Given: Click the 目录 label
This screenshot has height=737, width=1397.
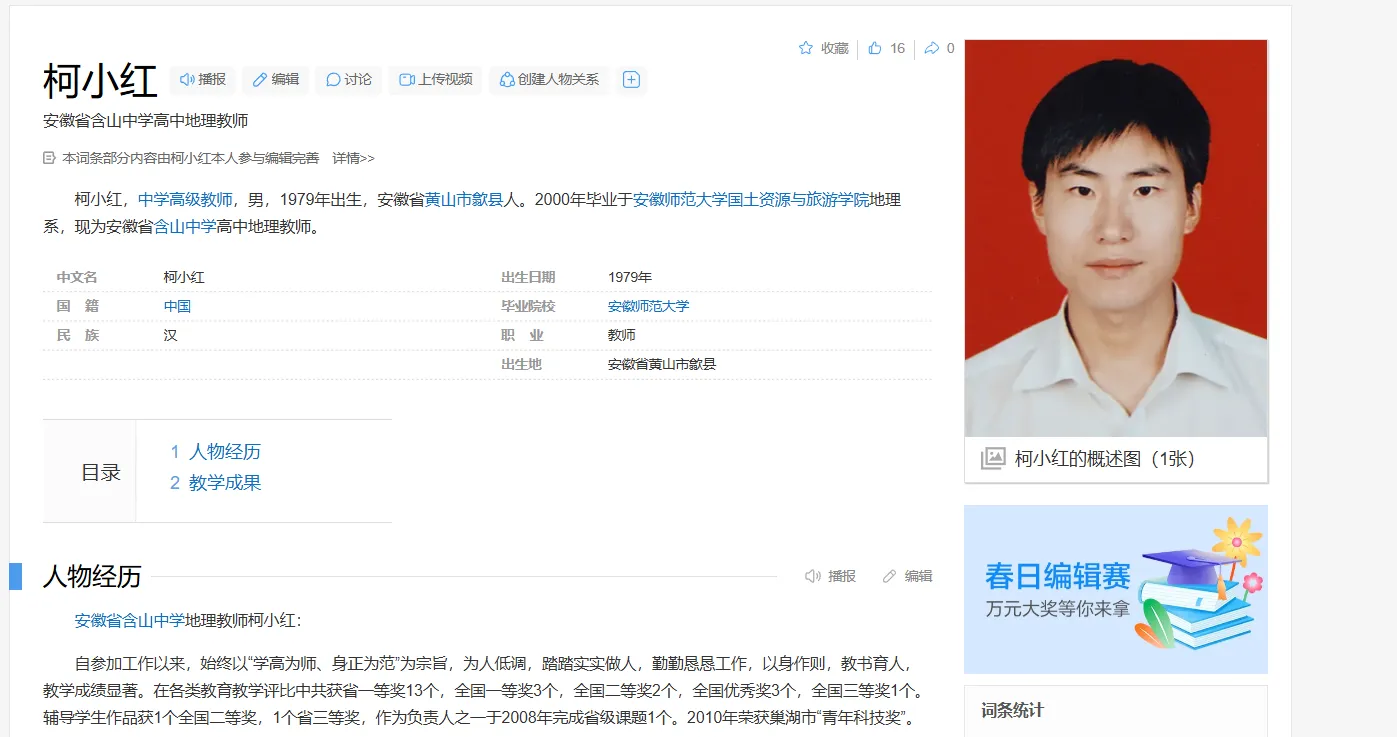Looking at the screenshot, I should coord(101,473).
